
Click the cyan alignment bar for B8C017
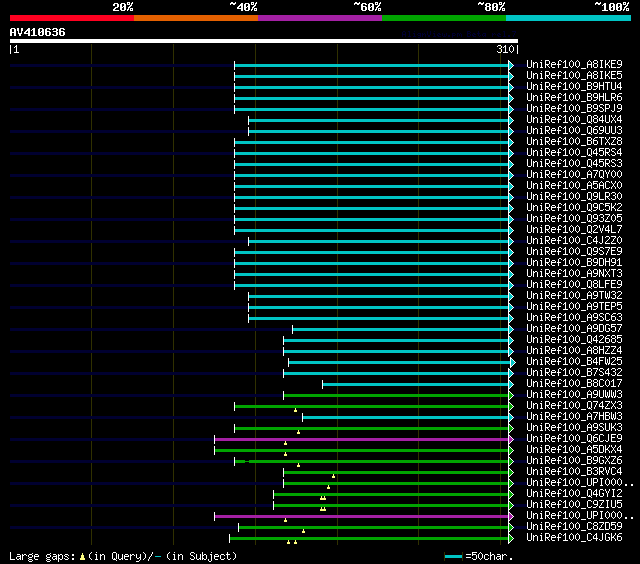[416, 384]
